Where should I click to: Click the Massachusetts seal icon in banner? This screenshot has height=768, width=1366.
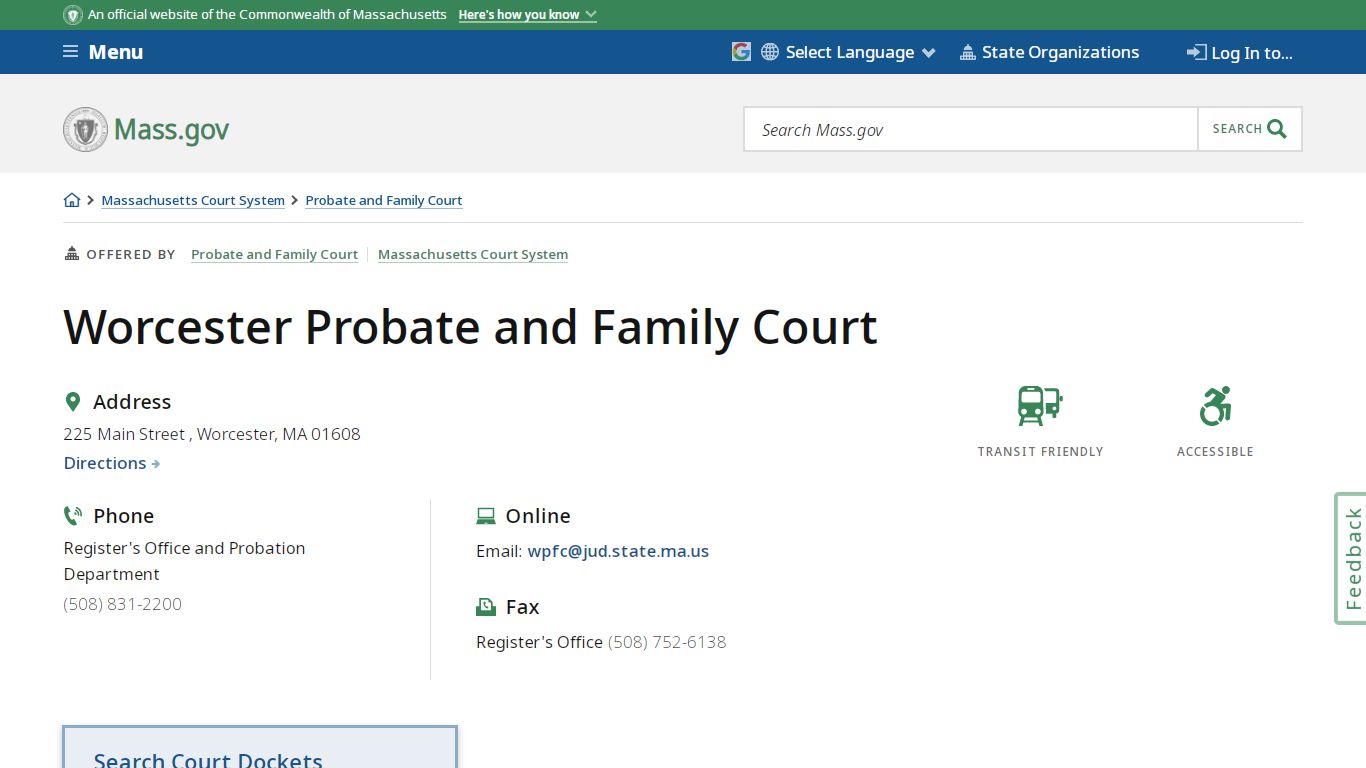point(73,15)
